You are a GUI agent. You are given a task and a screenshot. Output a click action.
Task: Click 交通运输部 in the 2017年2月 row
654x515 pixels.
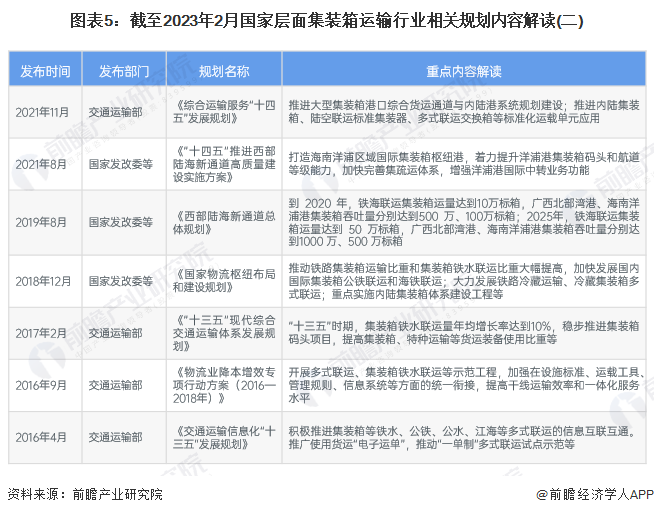pos(116,333)
